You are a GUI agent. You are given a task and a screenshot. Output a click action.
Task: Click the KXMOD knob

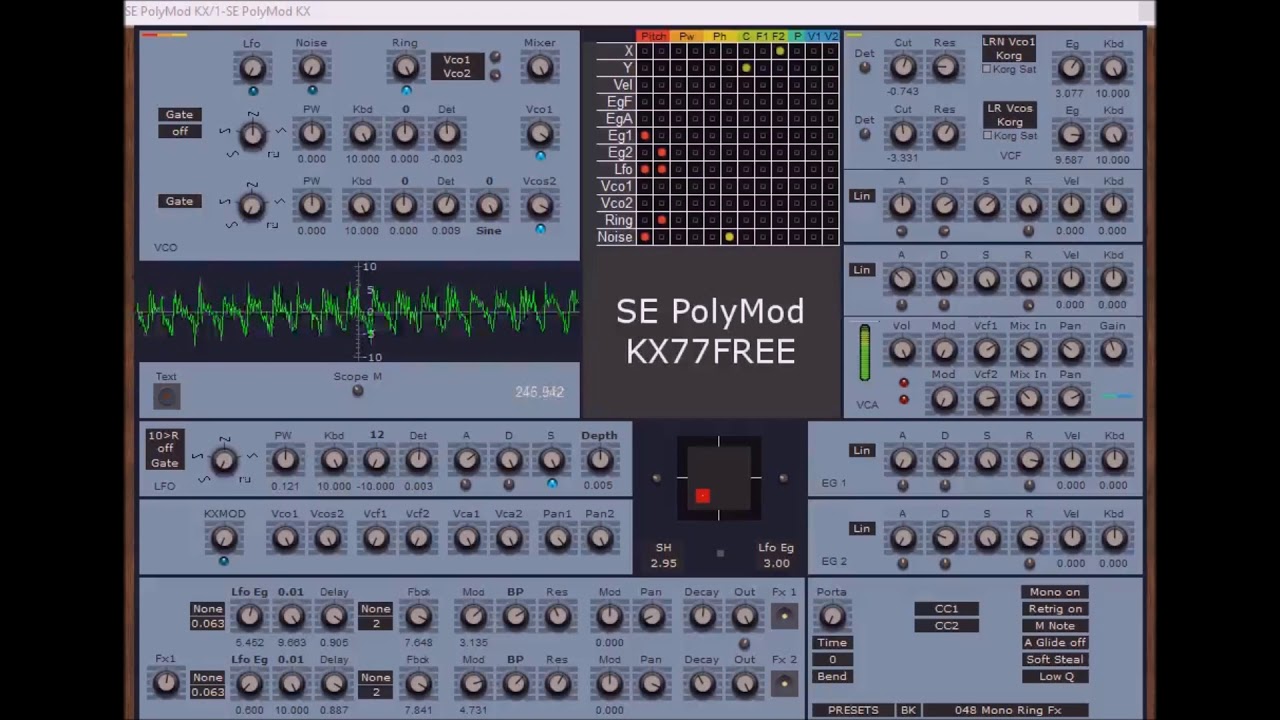224,538
